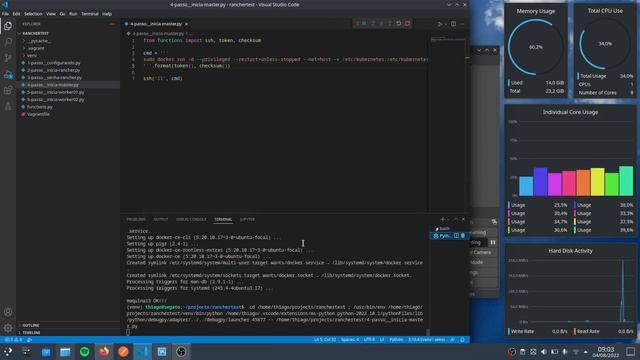The width and height of the screenshot is (640, 360).
Task: Close the 4-passo__inicia-master.py editor tab
Action: coord(187,24)
